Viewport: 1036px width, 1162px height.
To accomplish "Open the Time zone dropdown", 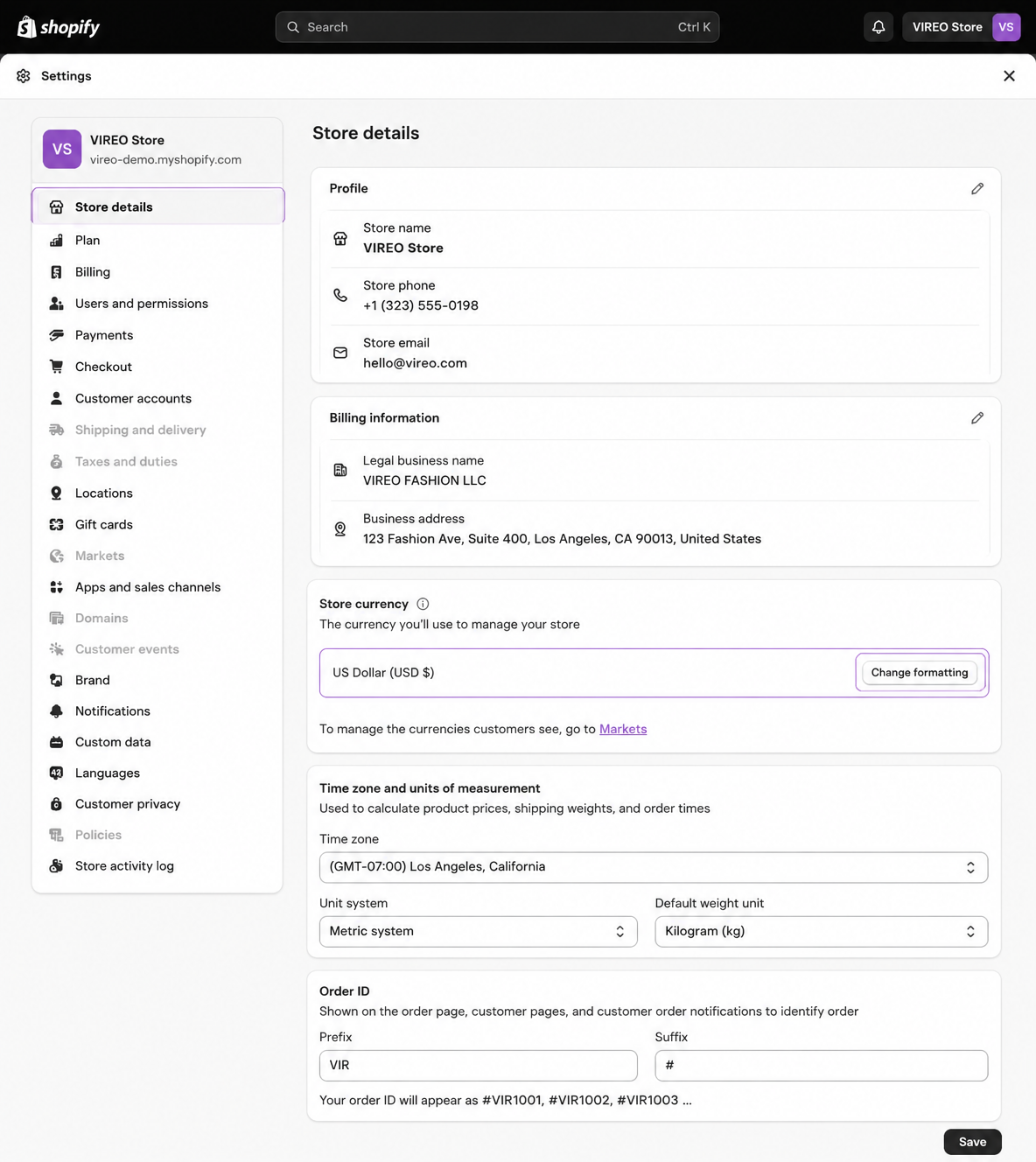I will (654, 867).
